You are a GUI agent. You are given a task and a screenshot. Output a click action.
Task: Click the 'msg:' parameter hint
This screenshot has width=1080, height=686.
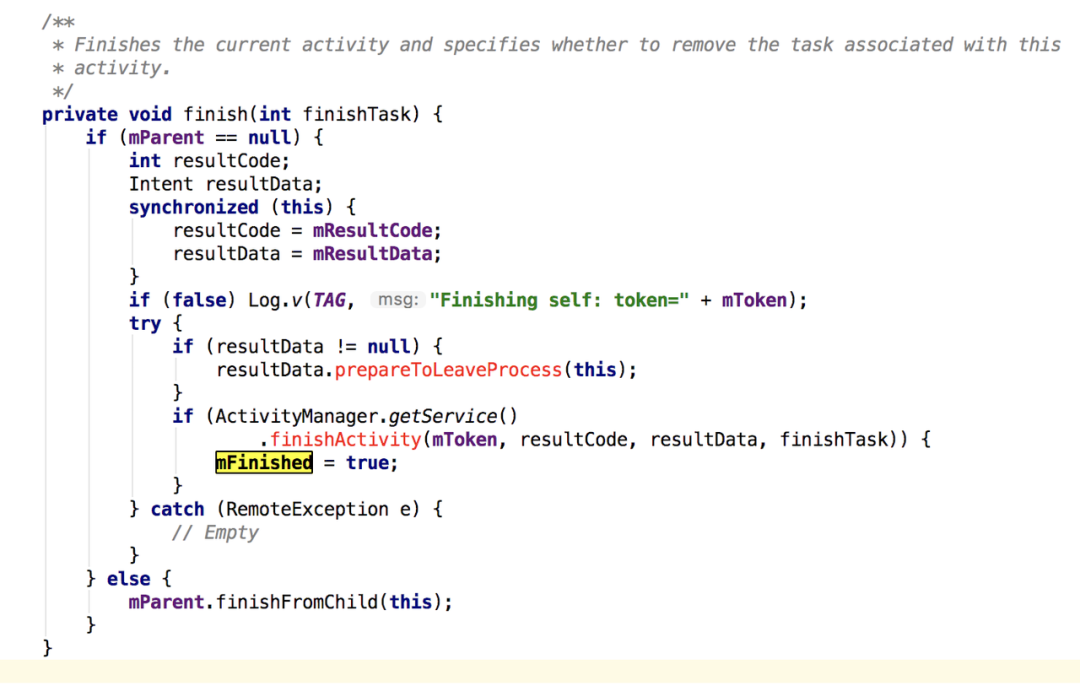point(398,300)
